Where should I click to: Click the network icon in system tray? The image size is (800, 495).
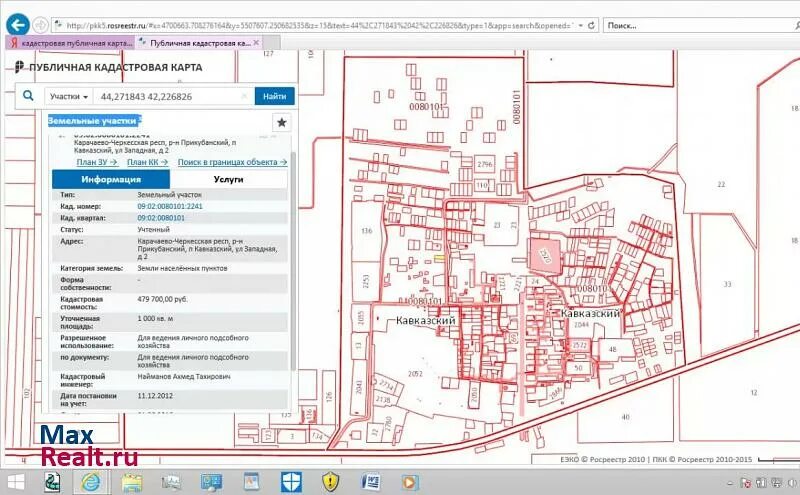pyautogui.click(x=776, y=483)
